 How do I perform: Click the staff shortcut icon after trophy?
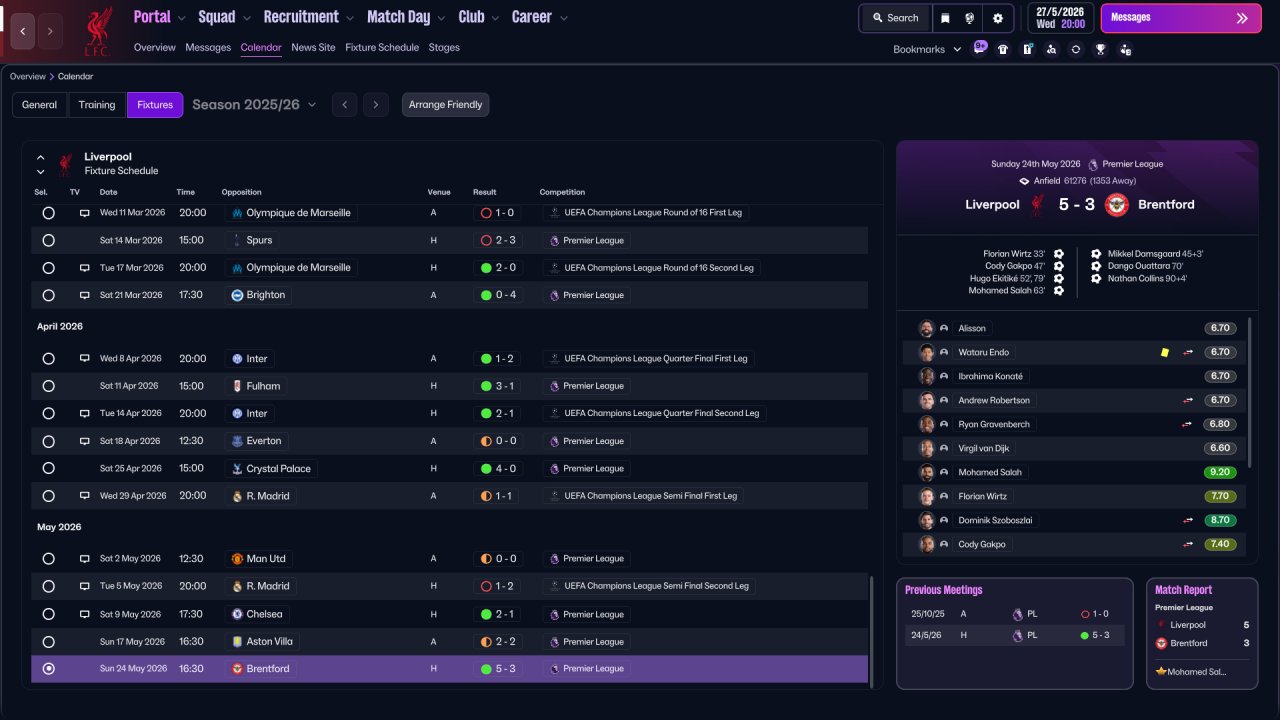coord(1125,49)
